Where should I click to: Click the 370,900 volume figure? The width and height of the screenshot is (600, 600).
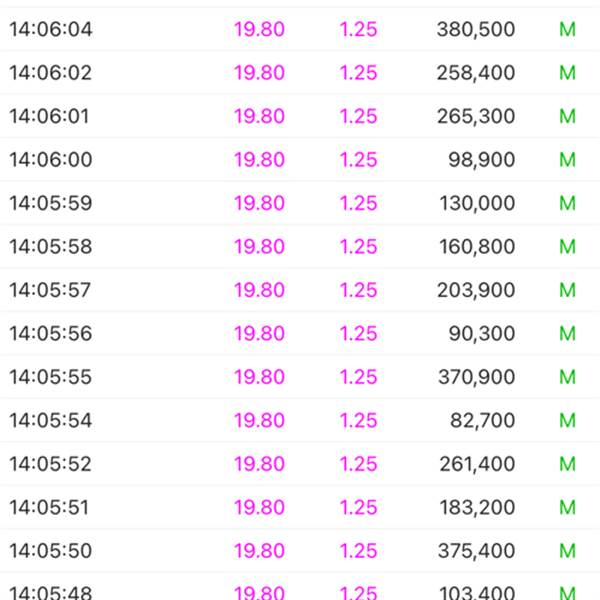point(476,377)
